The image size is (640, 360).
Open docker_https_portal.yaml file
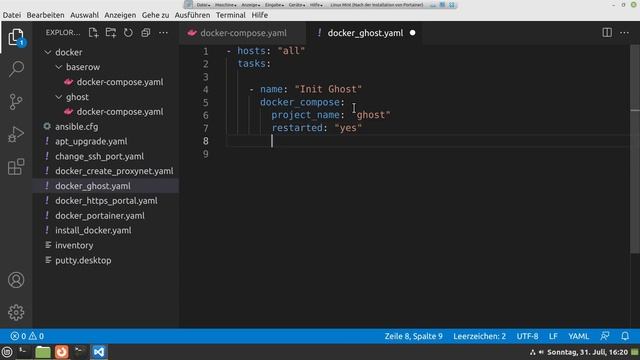coord(106,201)
